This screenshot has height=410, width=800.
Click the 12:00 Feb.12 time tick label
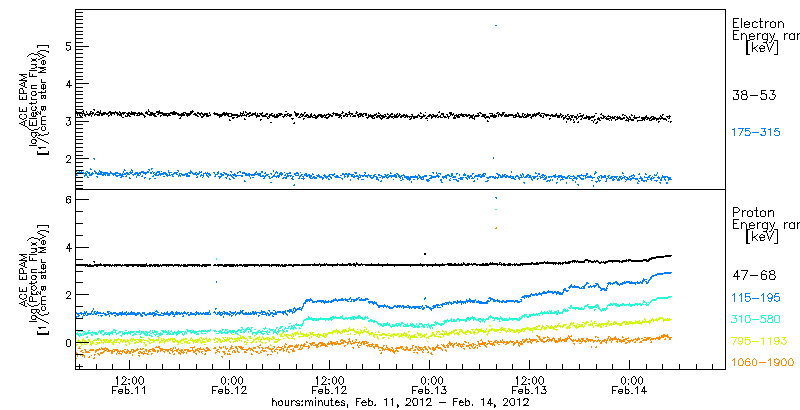tap(330, 385)
